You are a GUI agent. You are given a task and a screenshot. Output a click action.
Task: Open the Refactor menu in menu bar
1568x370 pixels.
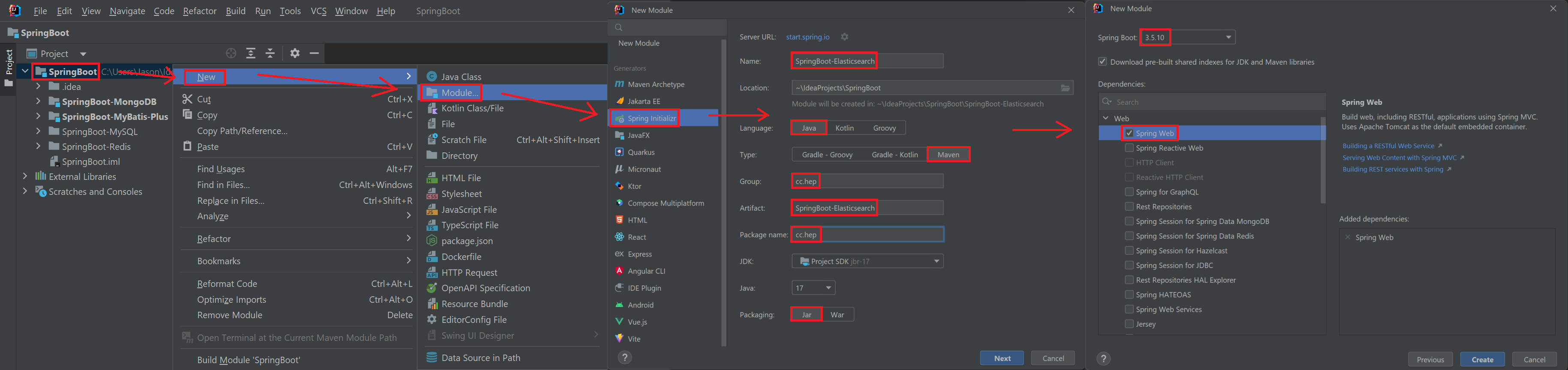[199, 11]
